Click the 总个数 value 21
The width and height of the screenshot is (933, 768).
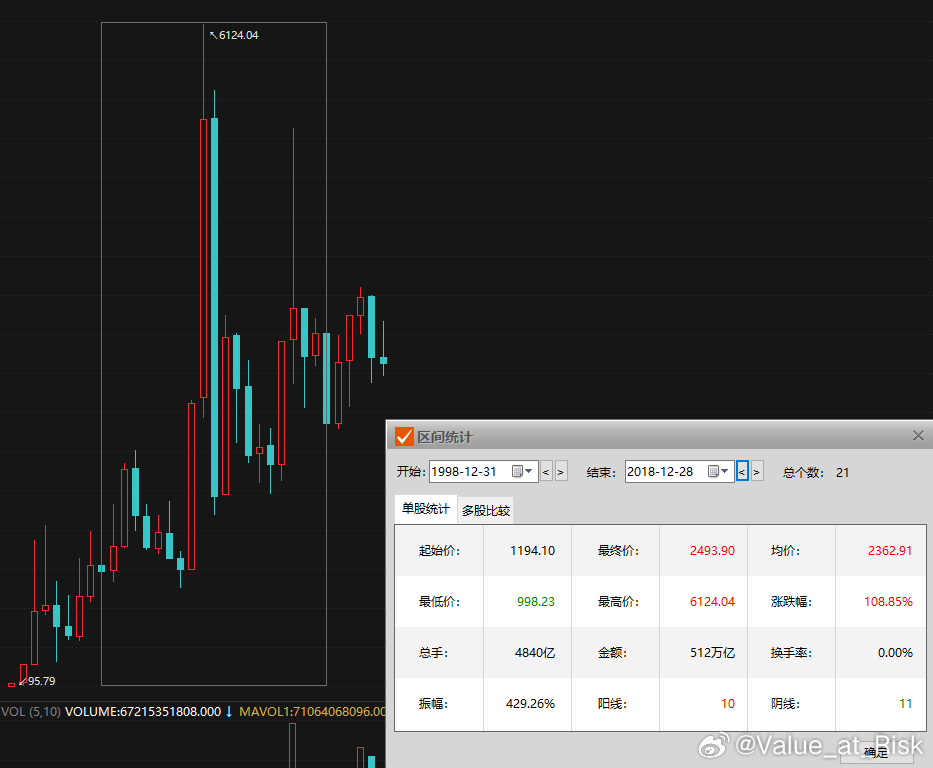pos(843,473)
